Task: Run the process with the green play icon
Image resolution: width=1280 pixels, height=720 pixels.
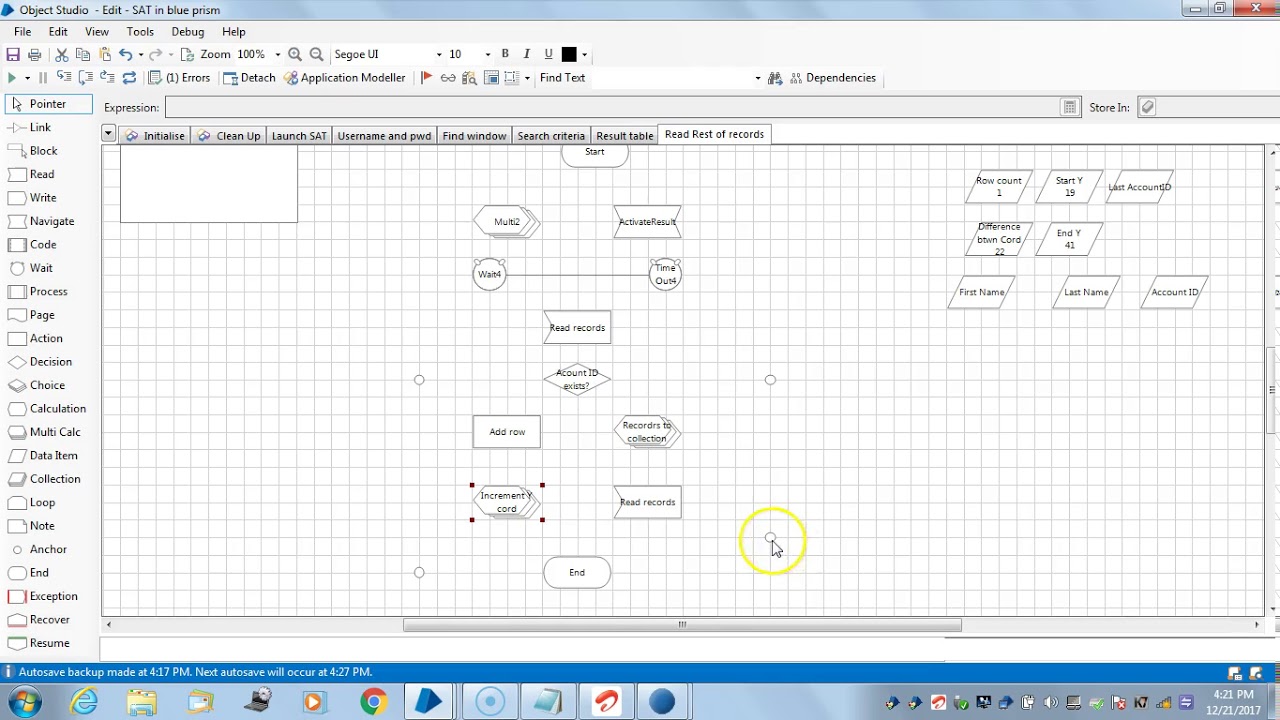Action: coord(11,78)
